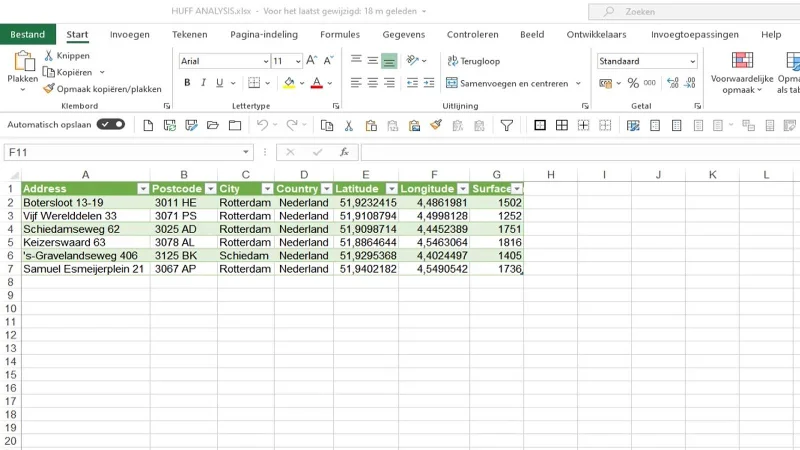Image resolution: width=800 pixels, height=450 pixels.
Task: Expand the Arial font name dropdown
Action: pyautogui.click(x=266, y=61)
